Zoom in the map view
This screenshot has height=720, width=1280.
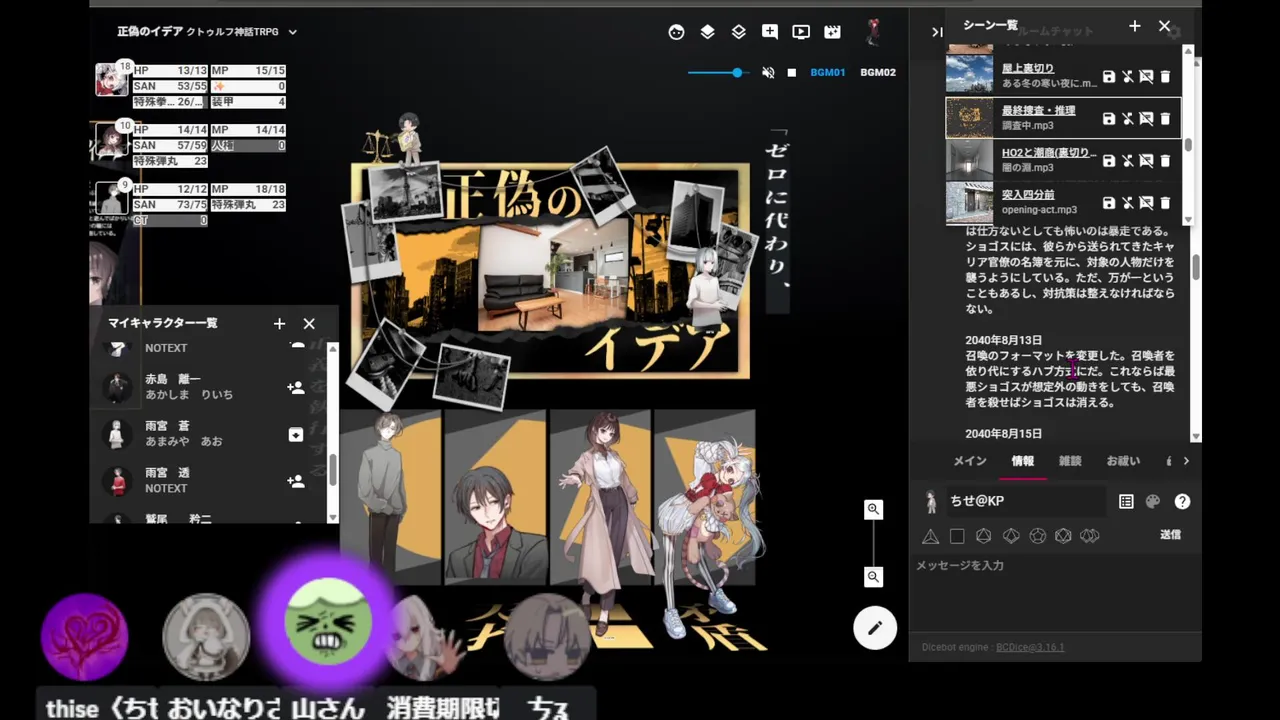[x=873, y=509]
